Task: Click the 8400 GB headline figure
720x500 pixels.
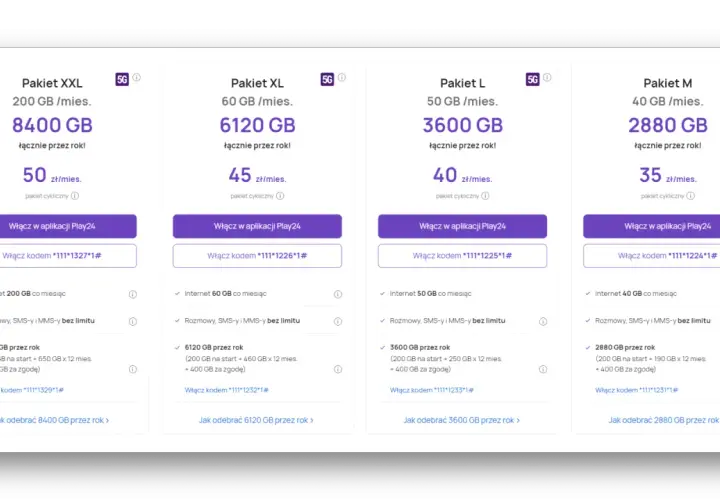Action: click(x=52, y=125)
